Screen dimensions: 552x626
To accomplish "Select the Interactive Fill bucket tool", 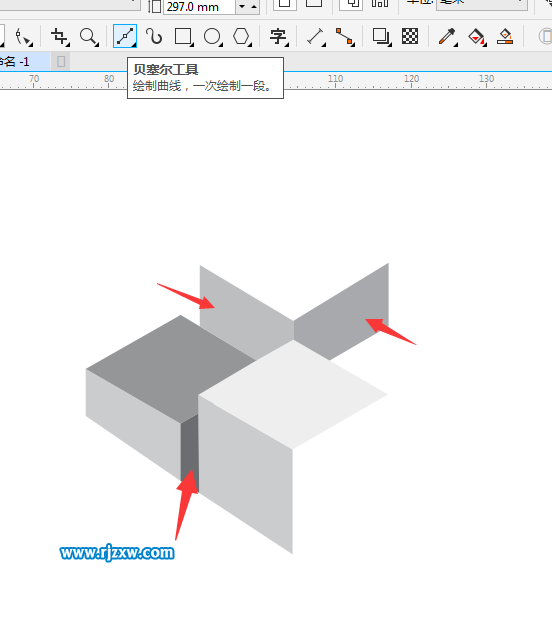I will point(477,37).
